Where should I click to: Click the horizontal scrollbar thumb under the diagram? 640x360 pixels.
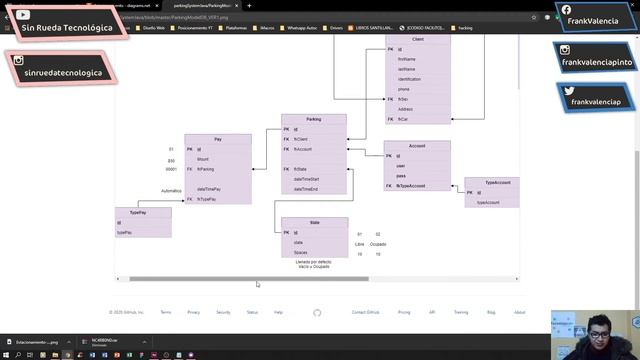[x=249, y=279]
